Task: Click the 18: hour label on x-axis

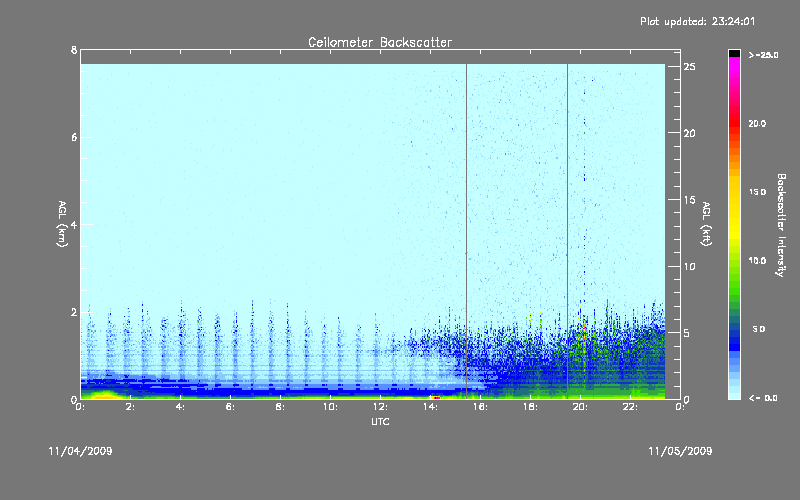Action: pyautogui.click(x=530, y=407)
